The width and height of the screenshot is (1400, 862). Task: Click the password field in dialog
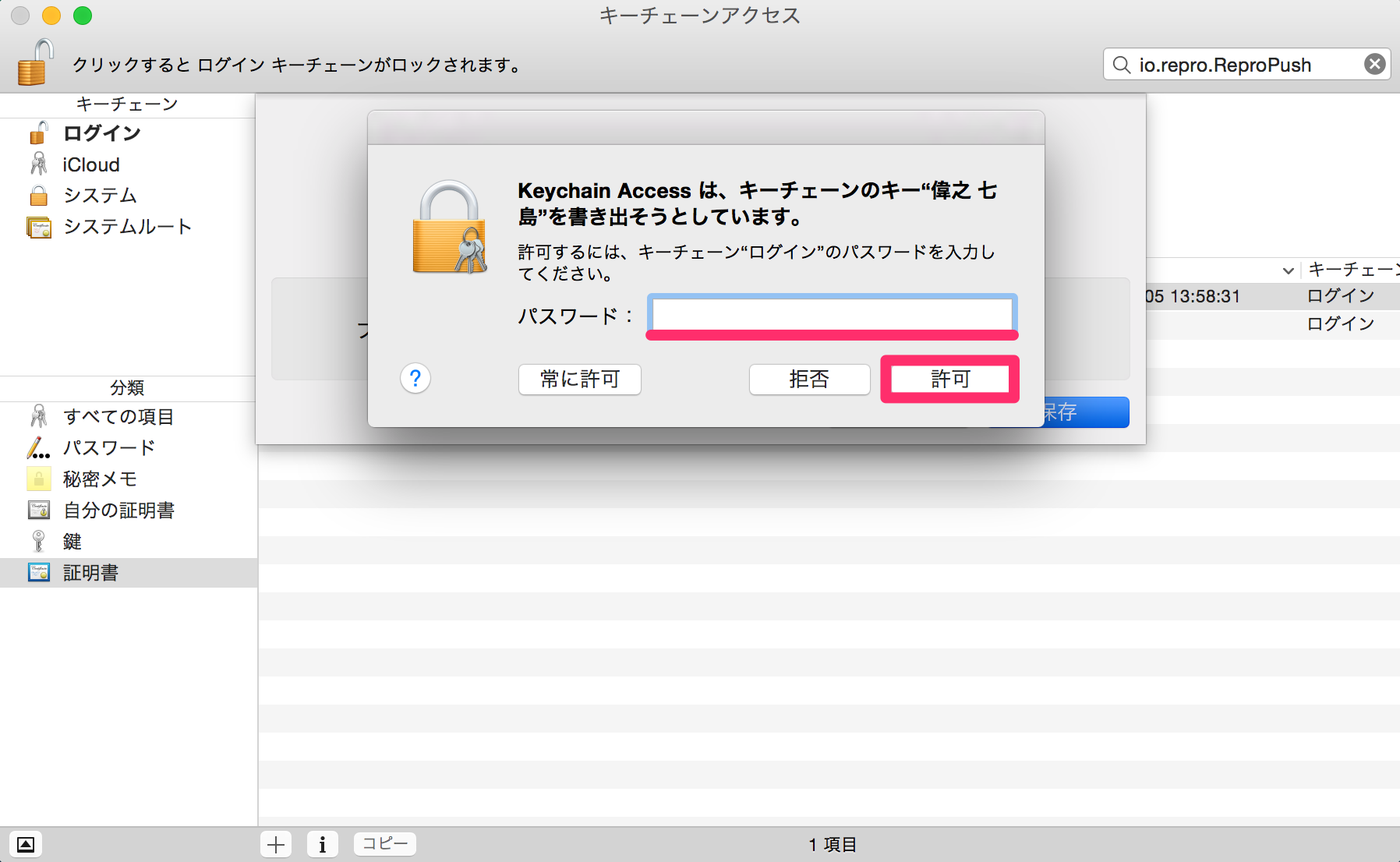pyautogui.click(x=833, y=315)
